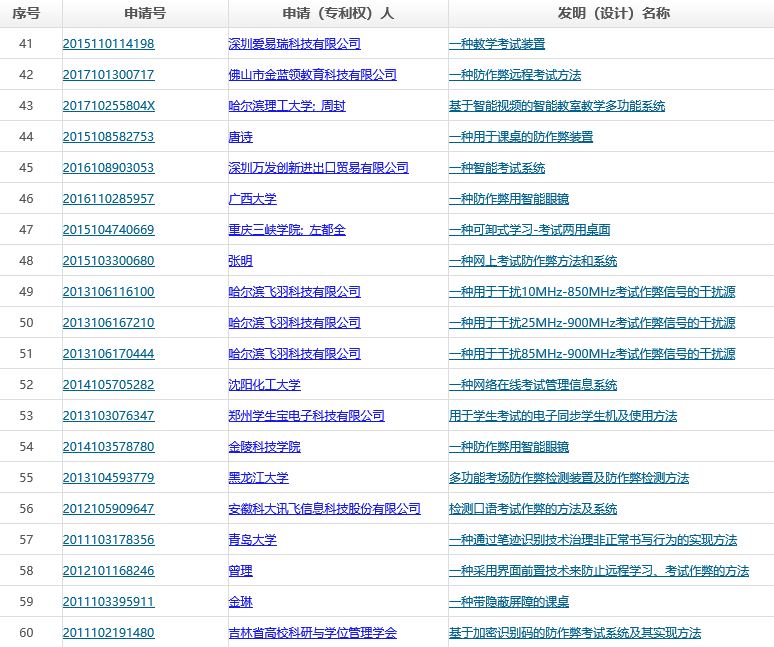This screenshot has width=774, height=647.
Task: Open application number 2012105909647
Action: pos(109,509)
